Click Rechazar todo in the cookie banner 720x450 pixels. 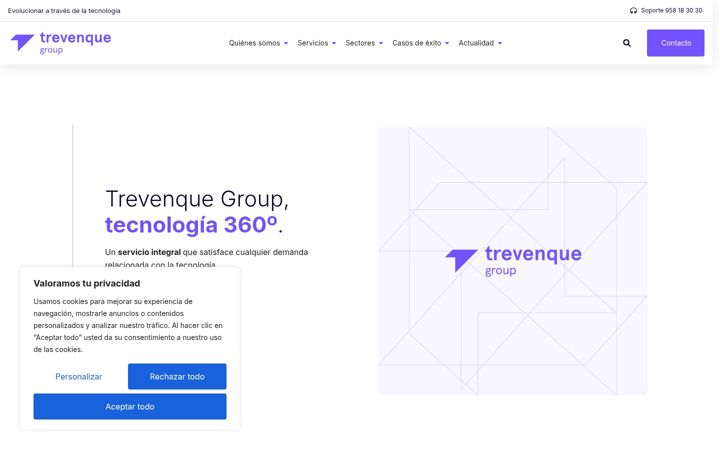(177, 377)
